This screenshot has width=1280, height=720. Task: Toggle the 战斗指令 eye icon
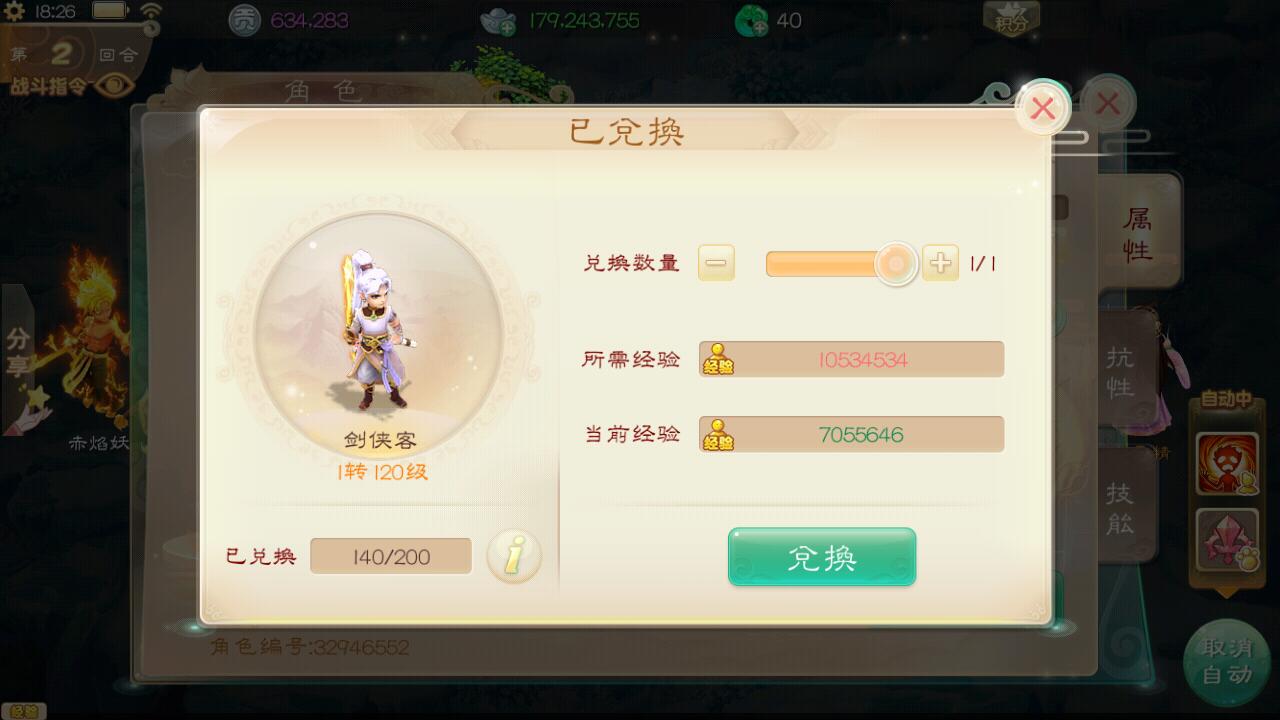coord(115,86)
